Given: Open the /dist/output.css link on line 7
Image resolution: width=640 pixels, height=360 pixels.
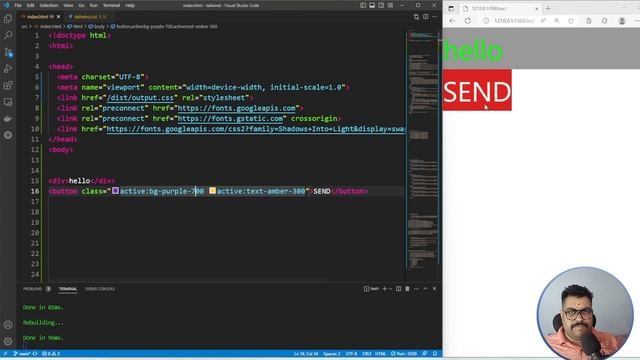Looking at the screenshot, I should [x=140, y=98].
